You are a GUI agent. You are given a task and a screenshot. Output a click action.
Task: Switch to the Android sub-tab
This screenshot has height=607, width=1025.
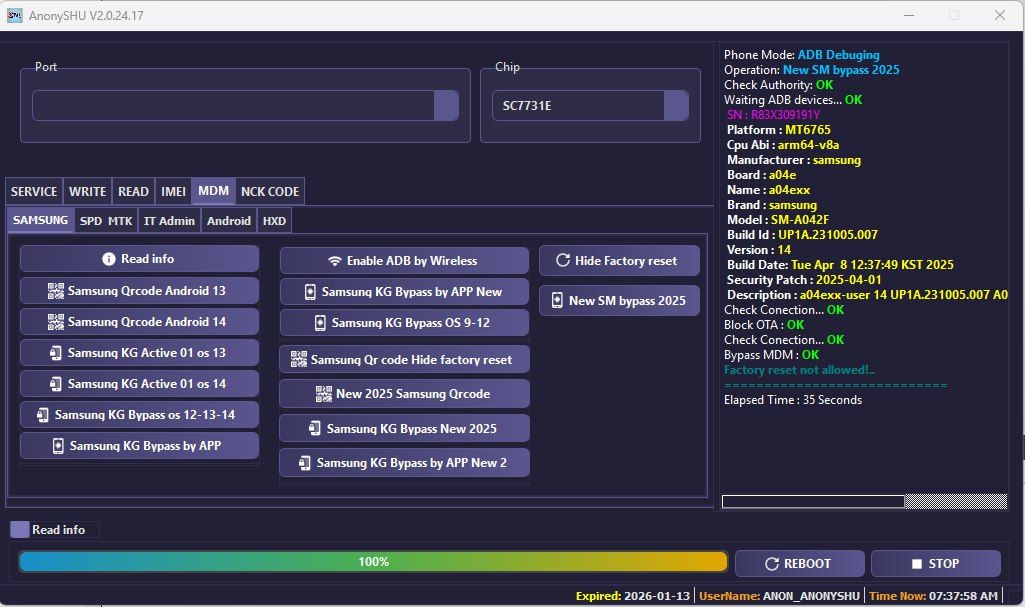(229, 221)
